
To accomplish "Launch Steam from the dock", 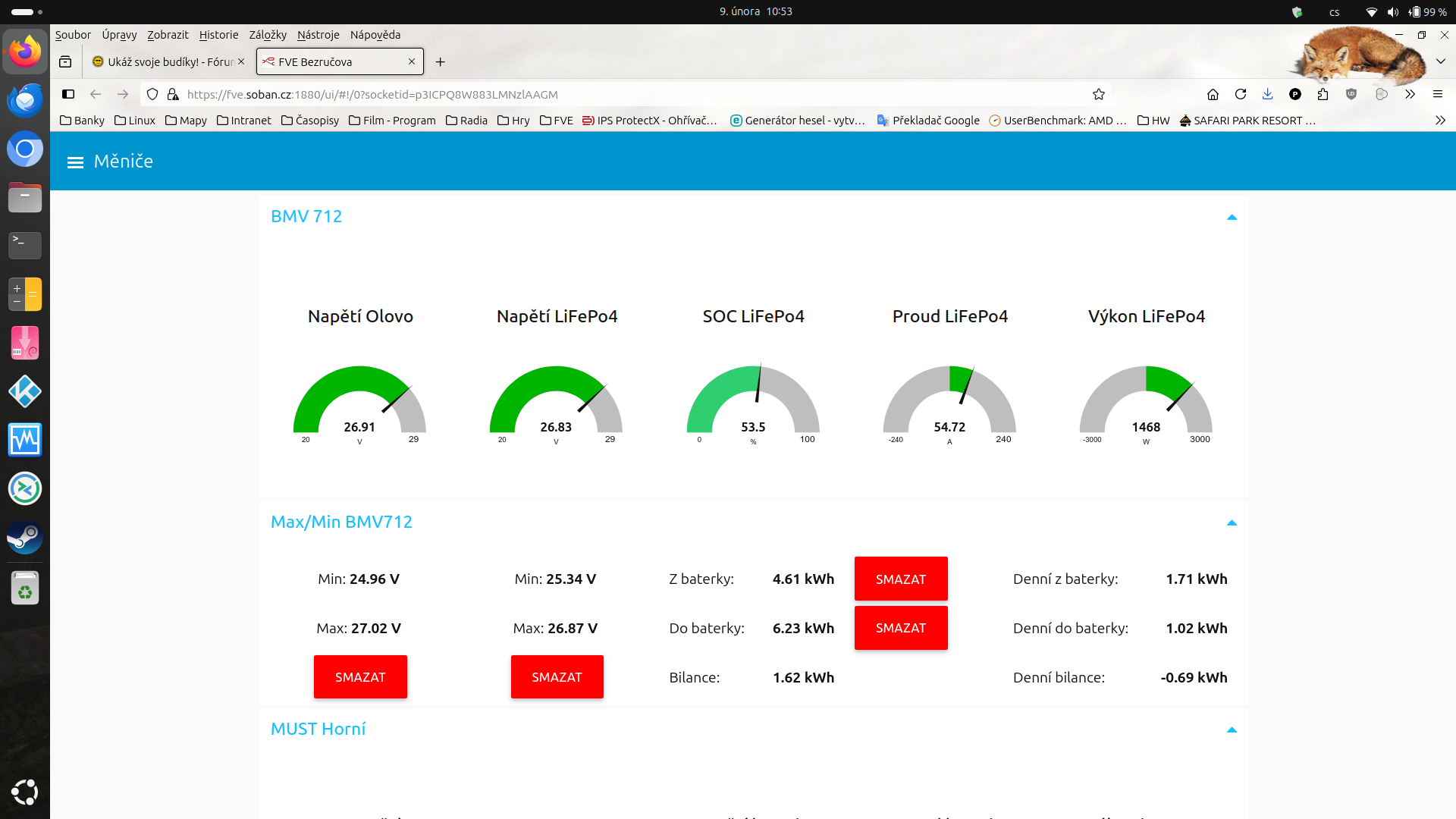I will 25,538.
